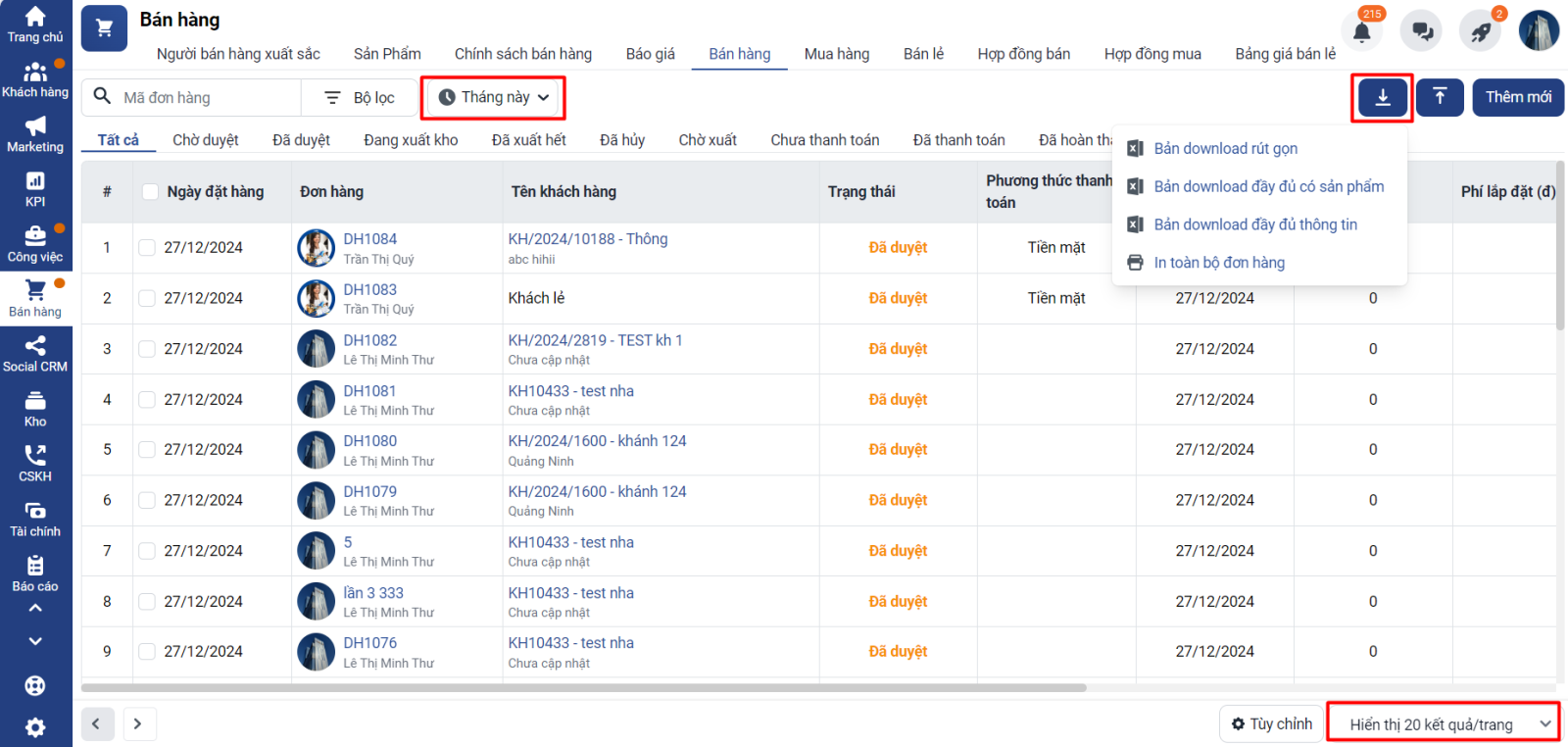Open the Bộ lọc filter menu
1568x747 pixels.
pyautogui.click(x=361, y=98)
